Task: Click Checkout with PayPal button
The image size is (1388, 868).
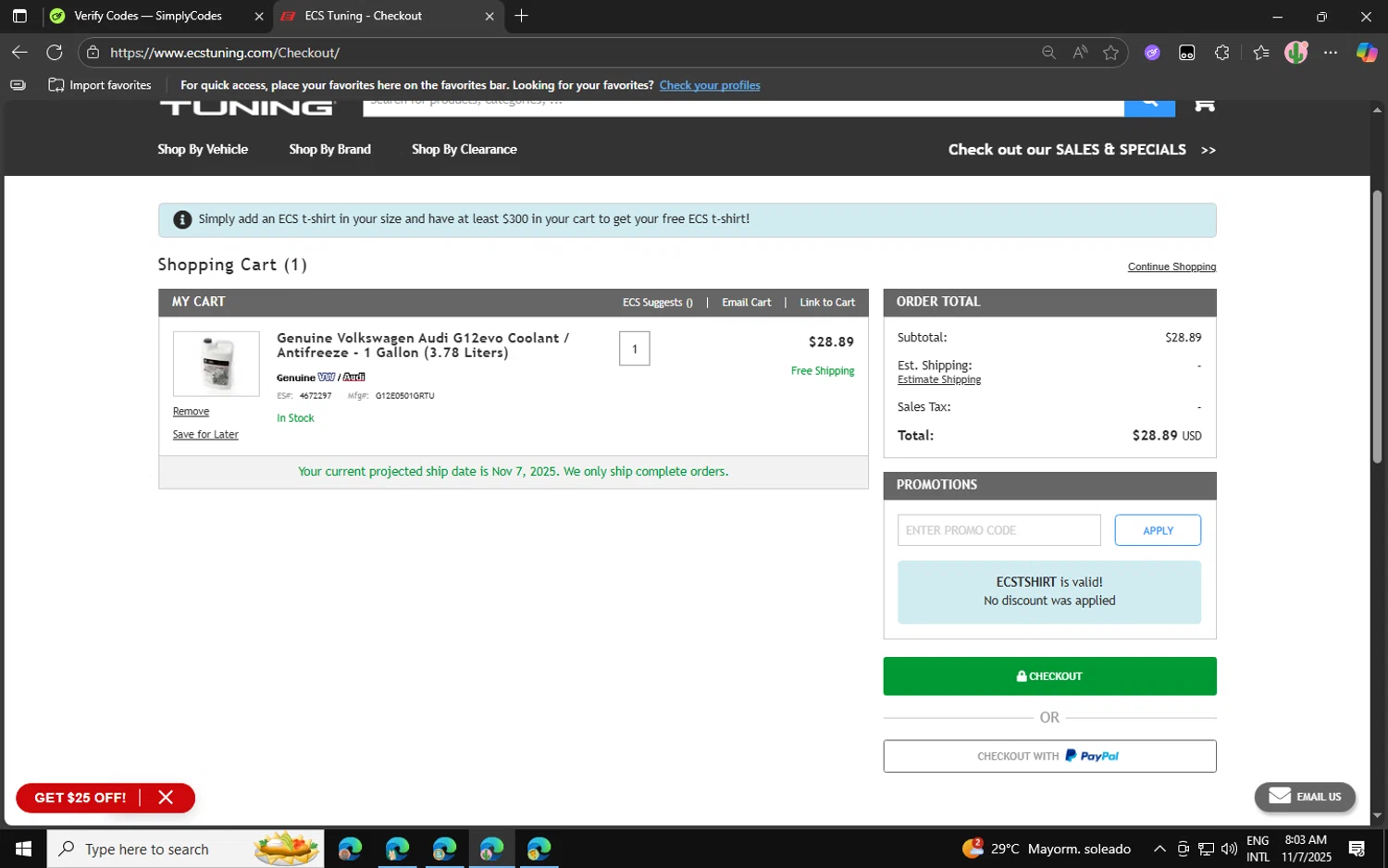Action: coord(1049,756)
